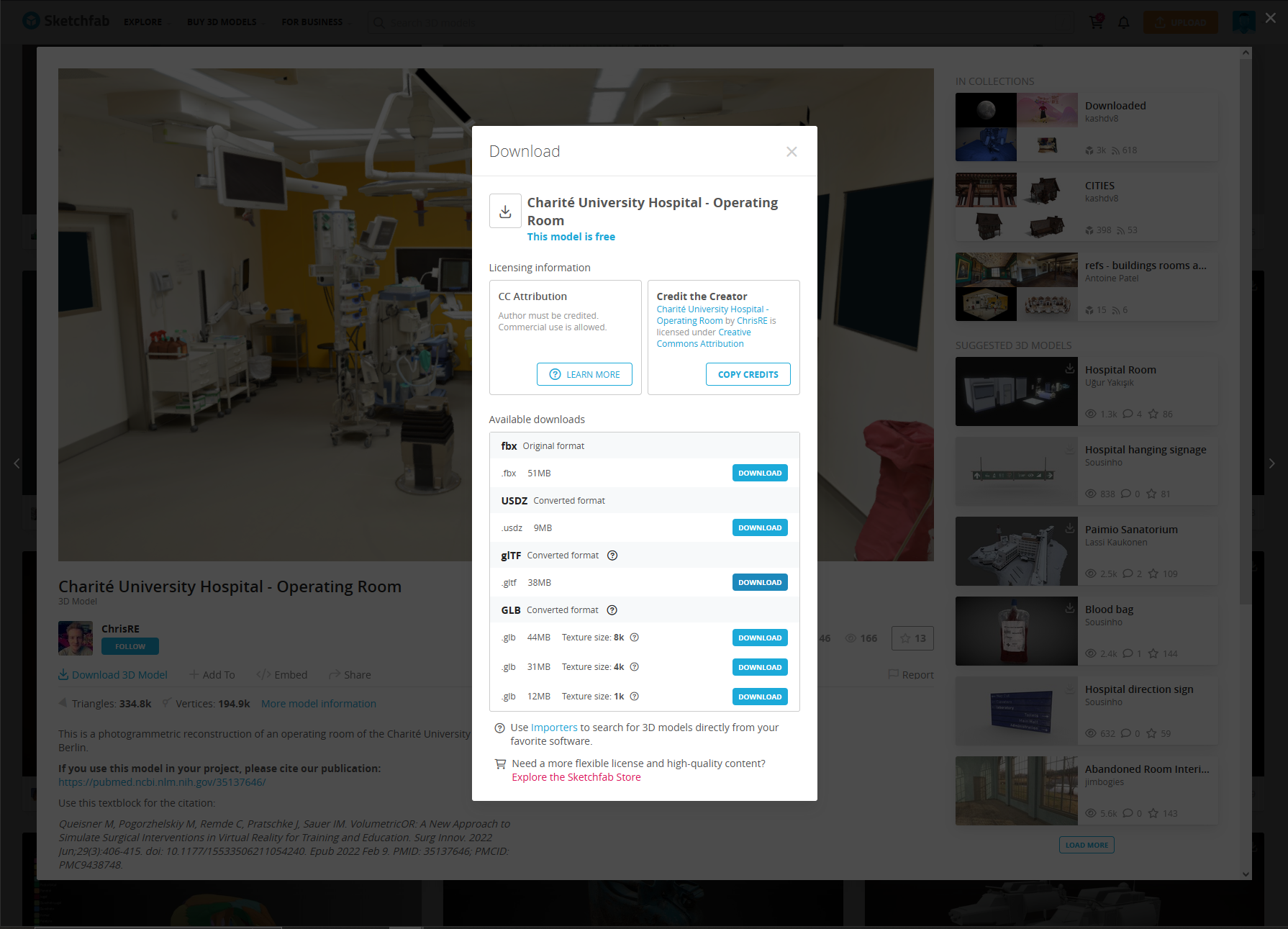Close the model overlay with top-right X
This screenshot has height=929, width=1288.
(1271, 18)
